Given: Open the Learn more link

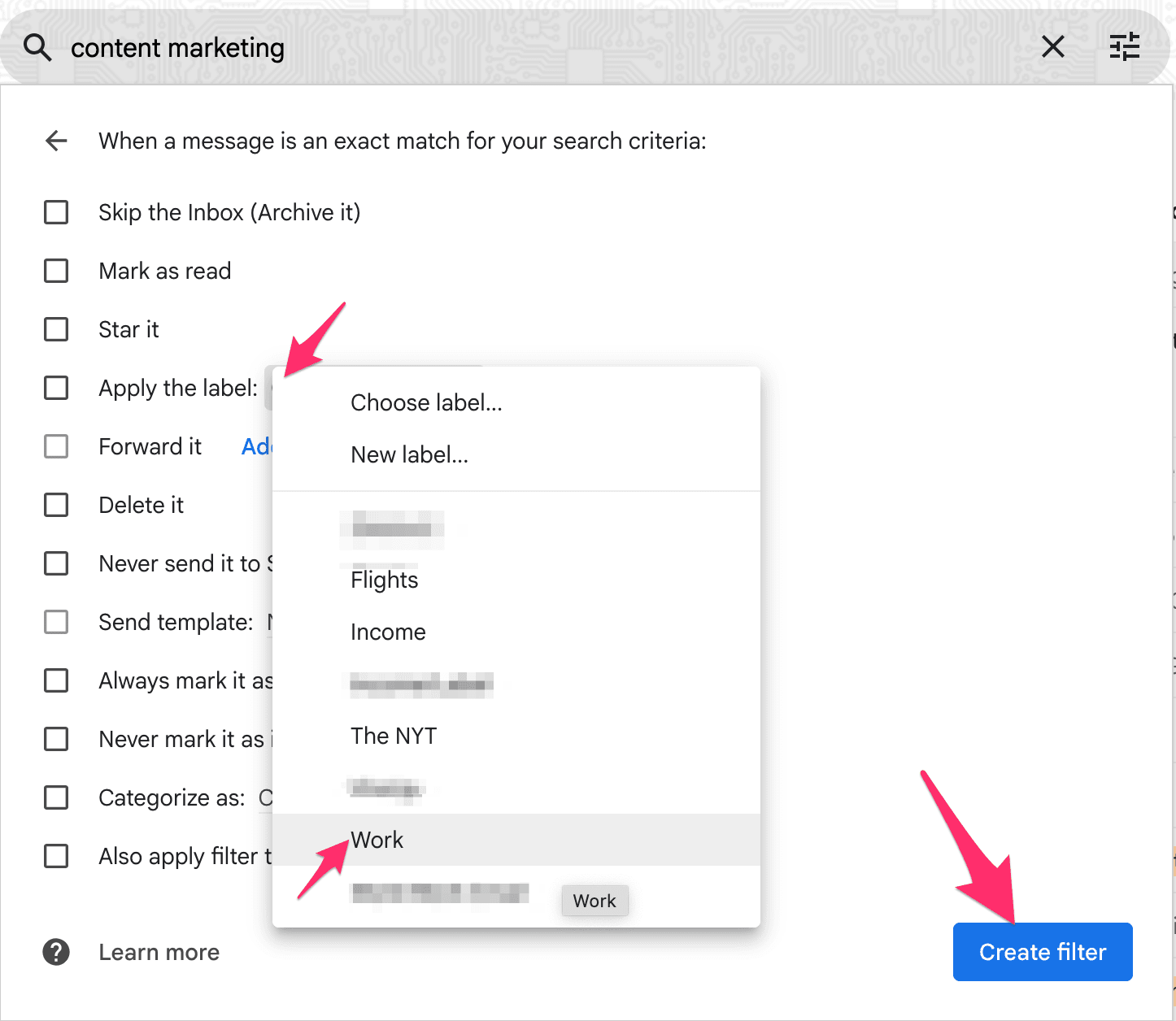Looking at the screenshot, I should 159,952.
